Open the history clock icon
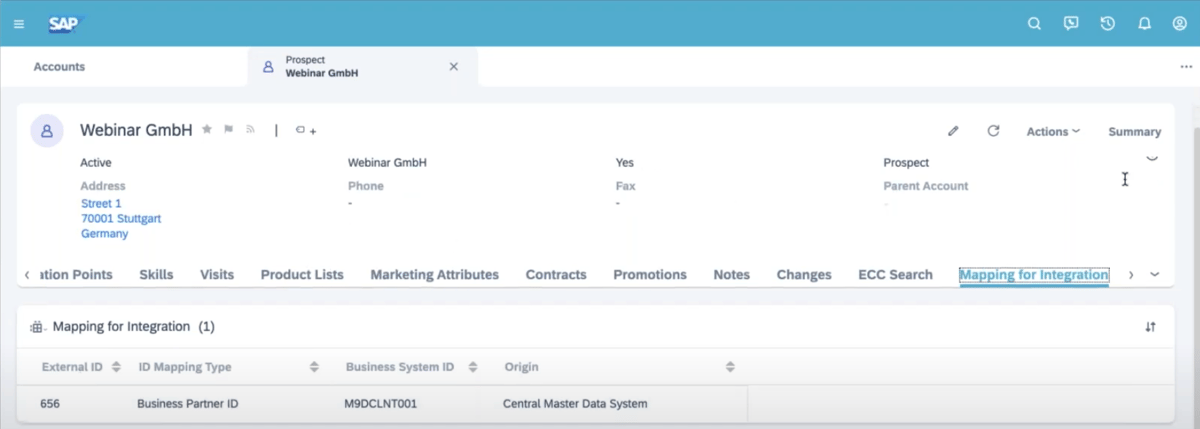Screen dimensions: 1200x429 pyautogui.click(x=1108, y=23)
